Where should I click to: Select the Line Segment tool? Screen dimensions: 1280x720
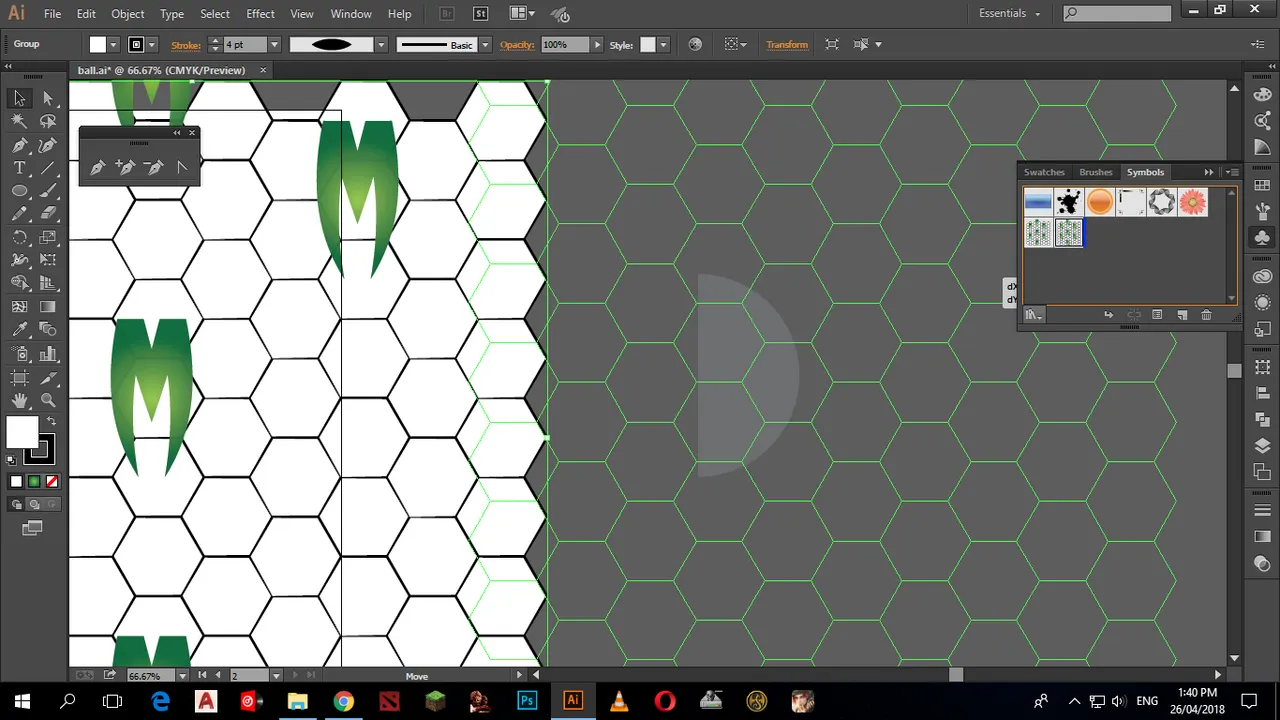47,168
